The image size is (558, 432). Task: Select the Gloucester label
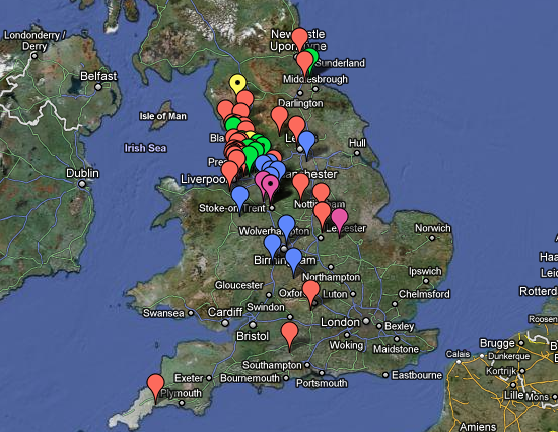(x=239, y=285)
